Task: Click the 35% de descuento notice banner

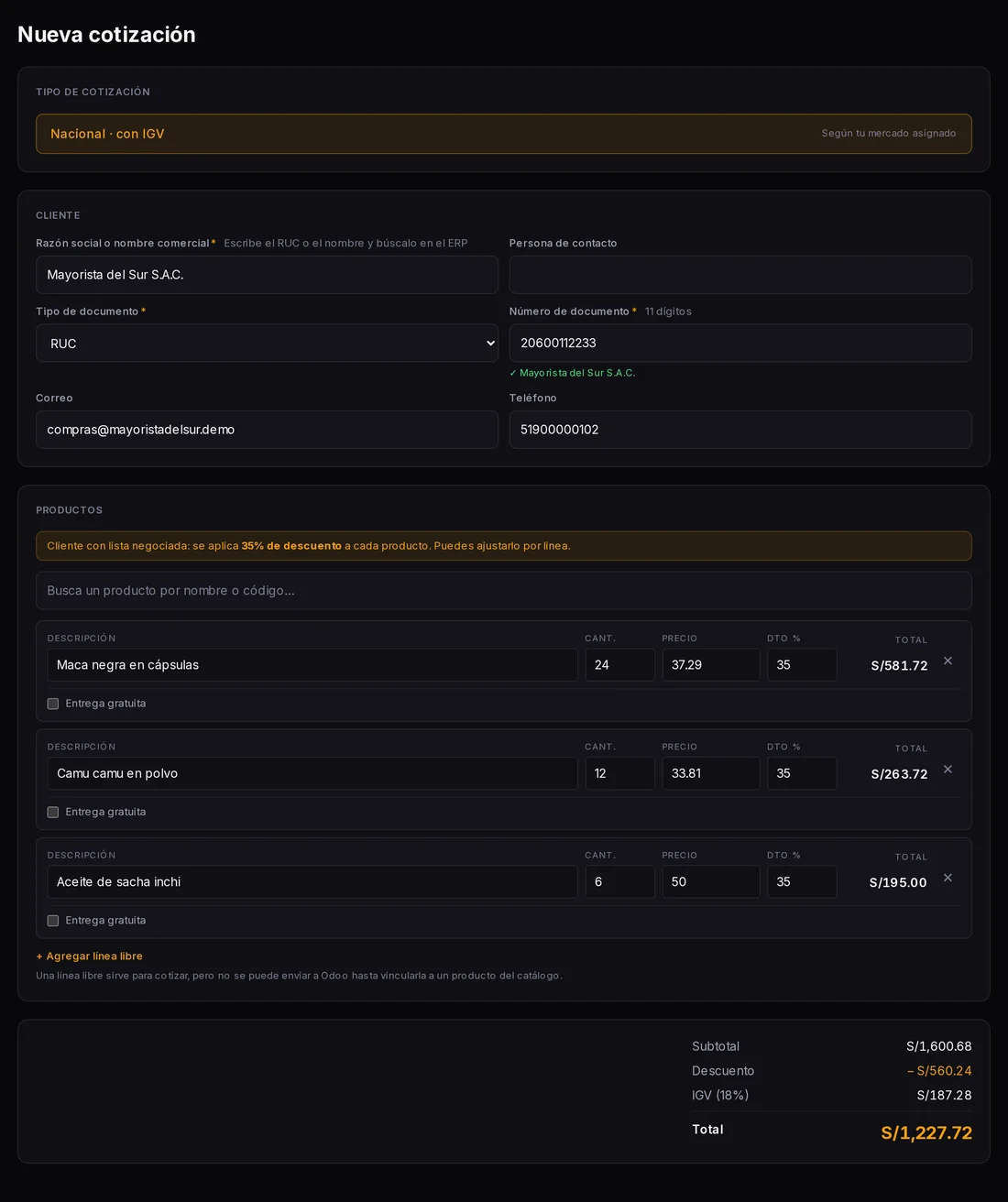Action: (x=504, y=546)
